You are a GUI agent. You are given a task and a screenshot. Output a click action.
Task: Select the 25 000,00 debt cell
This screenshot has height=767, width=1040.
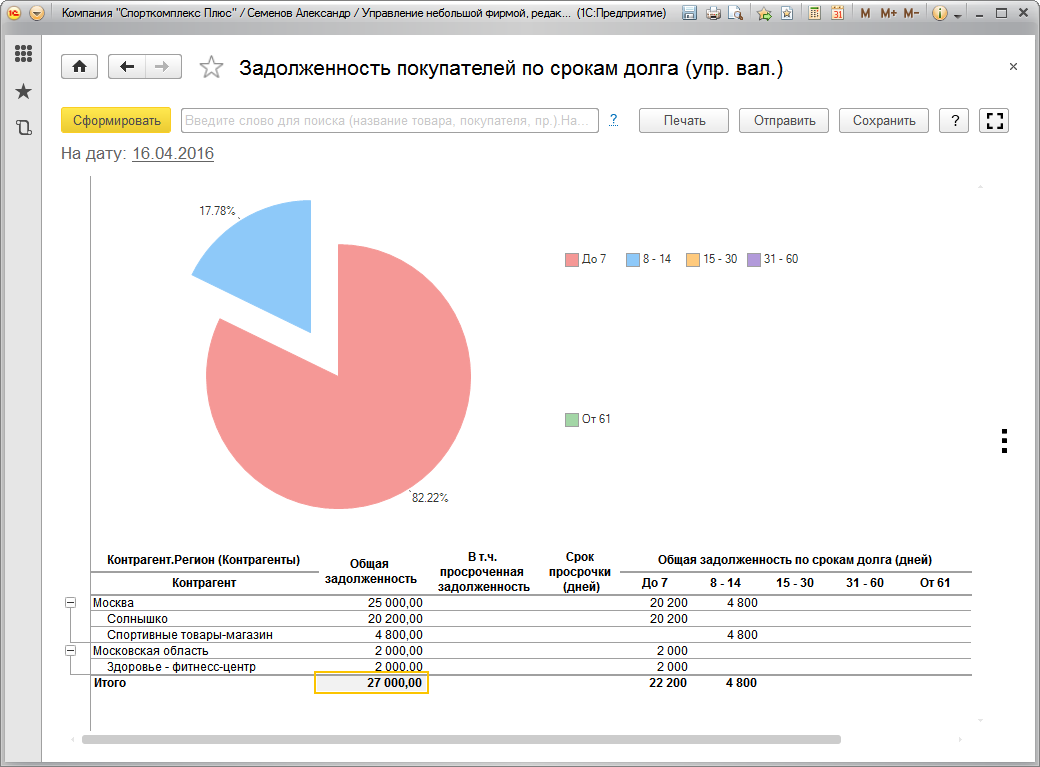click(395, 603)
